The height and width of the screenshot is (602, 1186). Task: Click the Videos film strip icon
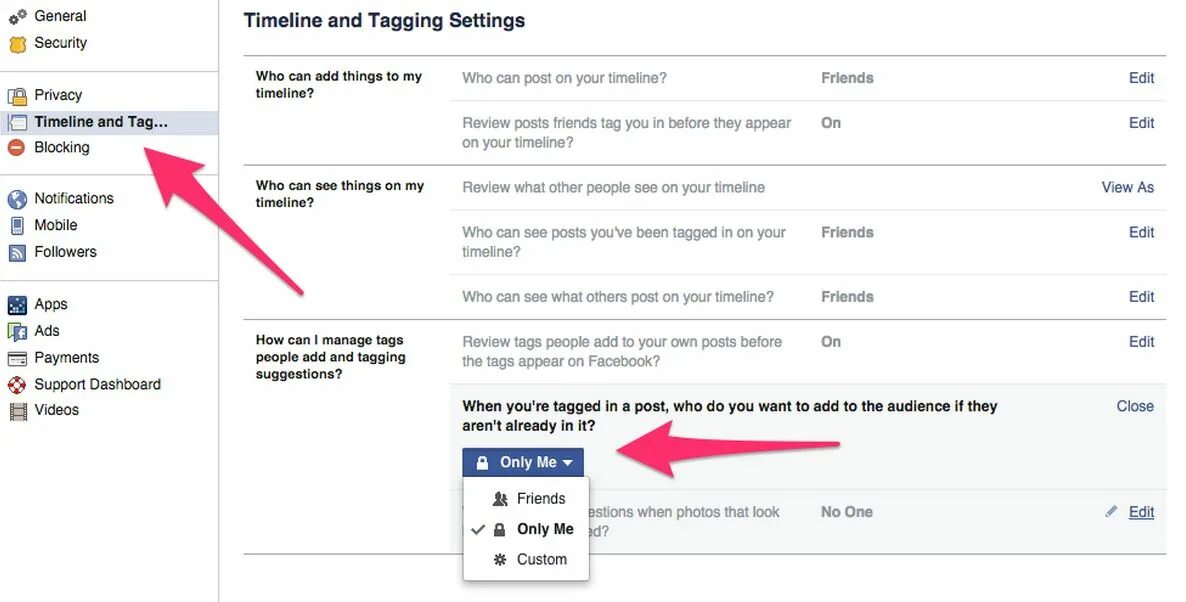point(17,411)
